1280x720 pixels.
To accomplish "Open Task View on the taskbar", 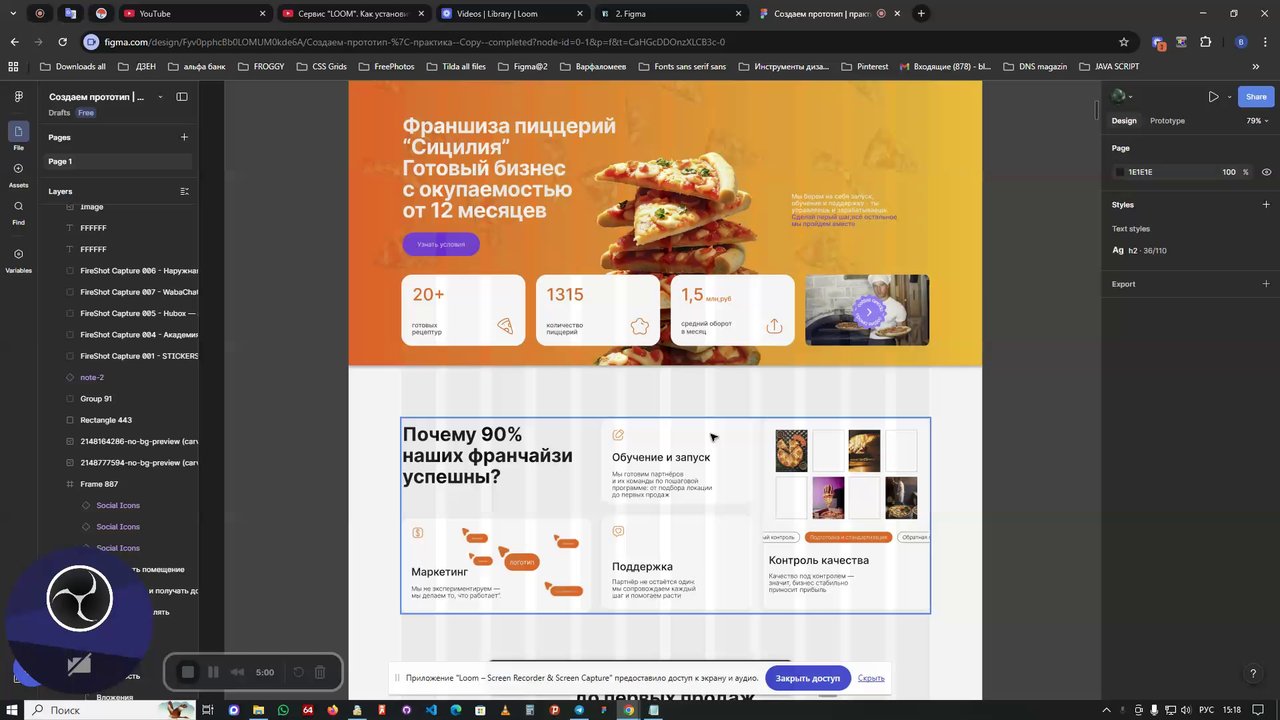I will 208,710.
